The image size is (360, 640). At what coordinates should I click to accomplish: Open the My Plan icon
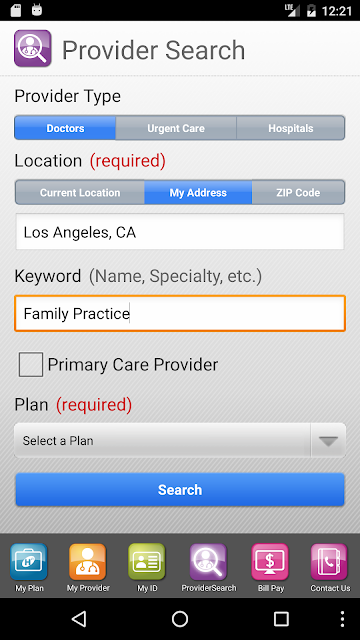point(29,562)
